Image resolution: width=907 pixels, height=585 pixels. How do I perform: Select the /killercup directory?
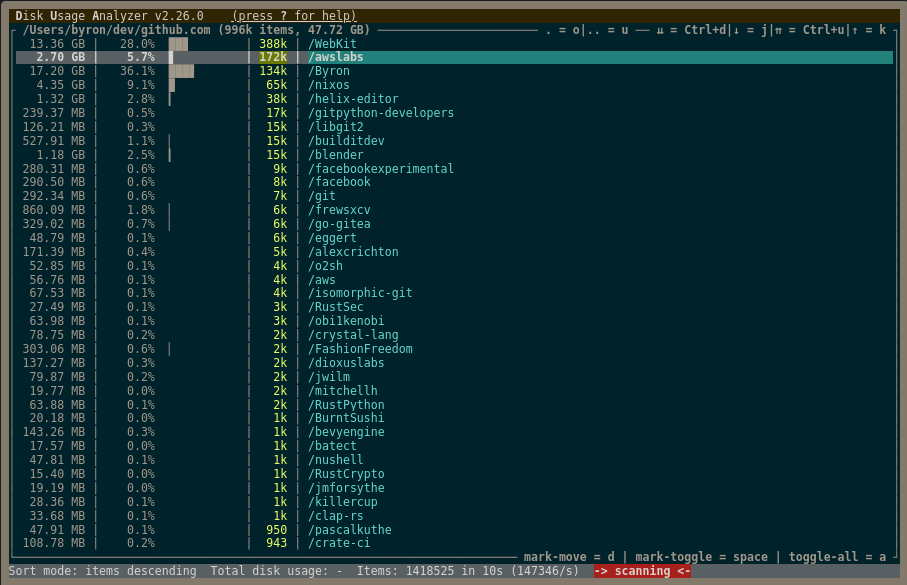(x=454, y=502)
